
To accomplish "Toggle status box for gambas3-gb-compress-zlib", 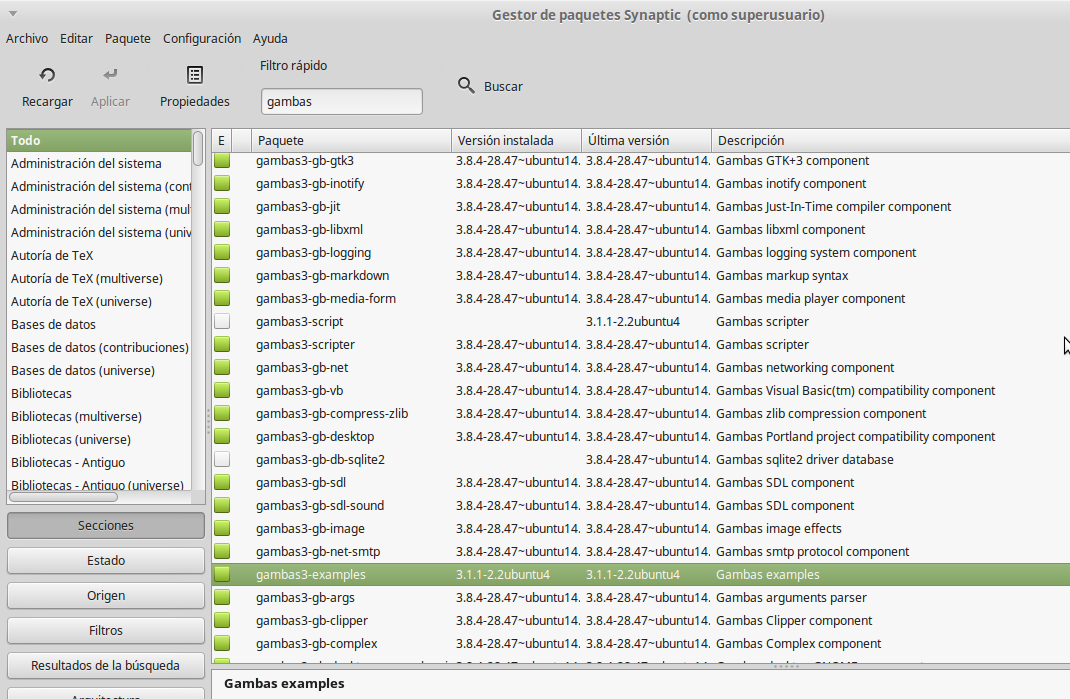I will click(x=222, y=413).
